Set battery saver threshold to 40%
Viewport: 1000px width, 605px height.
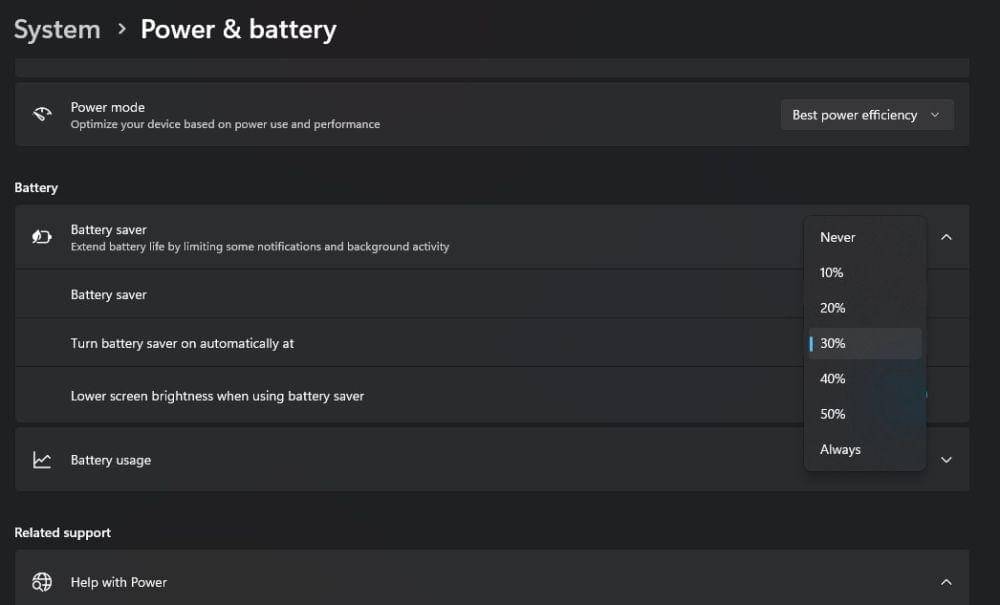(x=833, y=378)
